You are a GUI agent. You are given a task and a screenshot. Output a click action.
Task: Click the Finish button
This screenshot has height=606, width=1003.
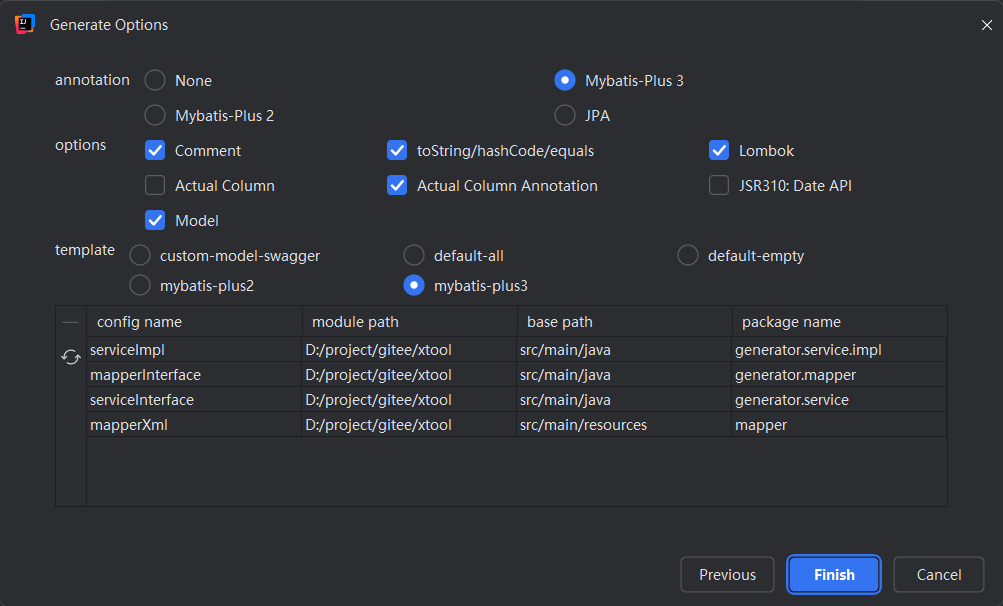click(x=834, y=575)
